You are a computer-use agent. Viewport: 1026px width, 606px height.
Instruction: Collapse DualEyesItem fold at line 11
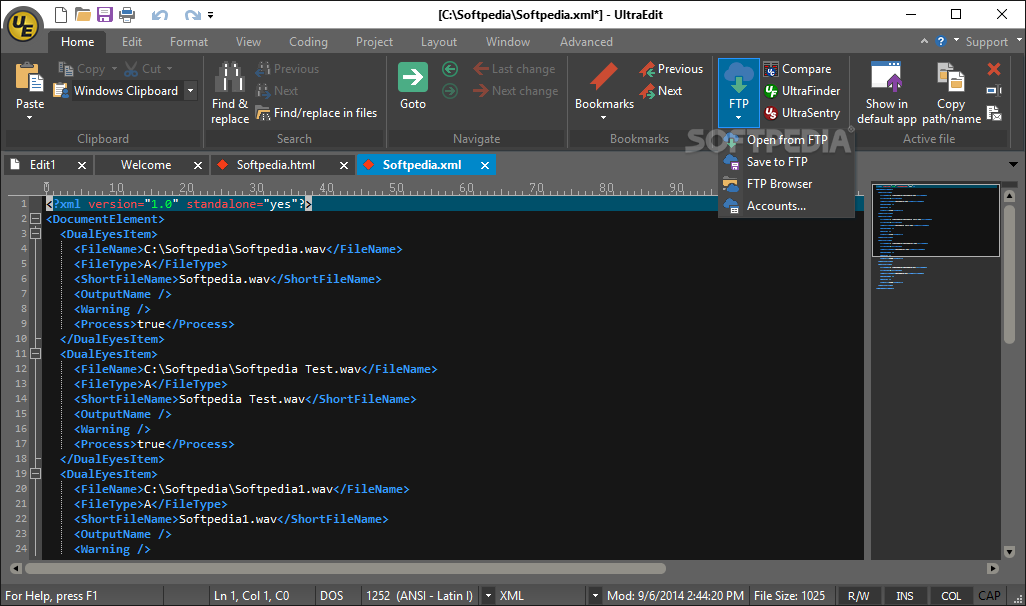[35, 354]
